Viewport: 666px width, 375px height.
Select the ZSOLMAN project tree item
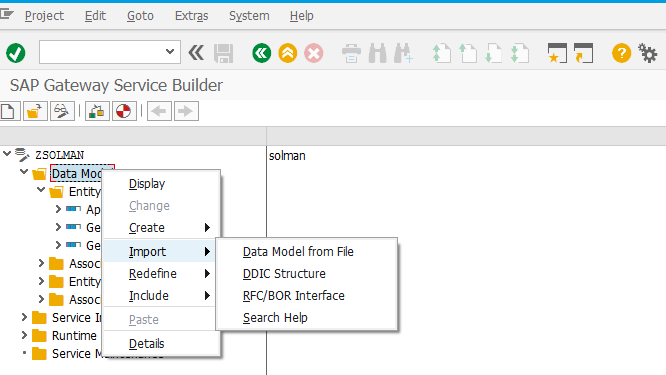[x=59, y=155]
